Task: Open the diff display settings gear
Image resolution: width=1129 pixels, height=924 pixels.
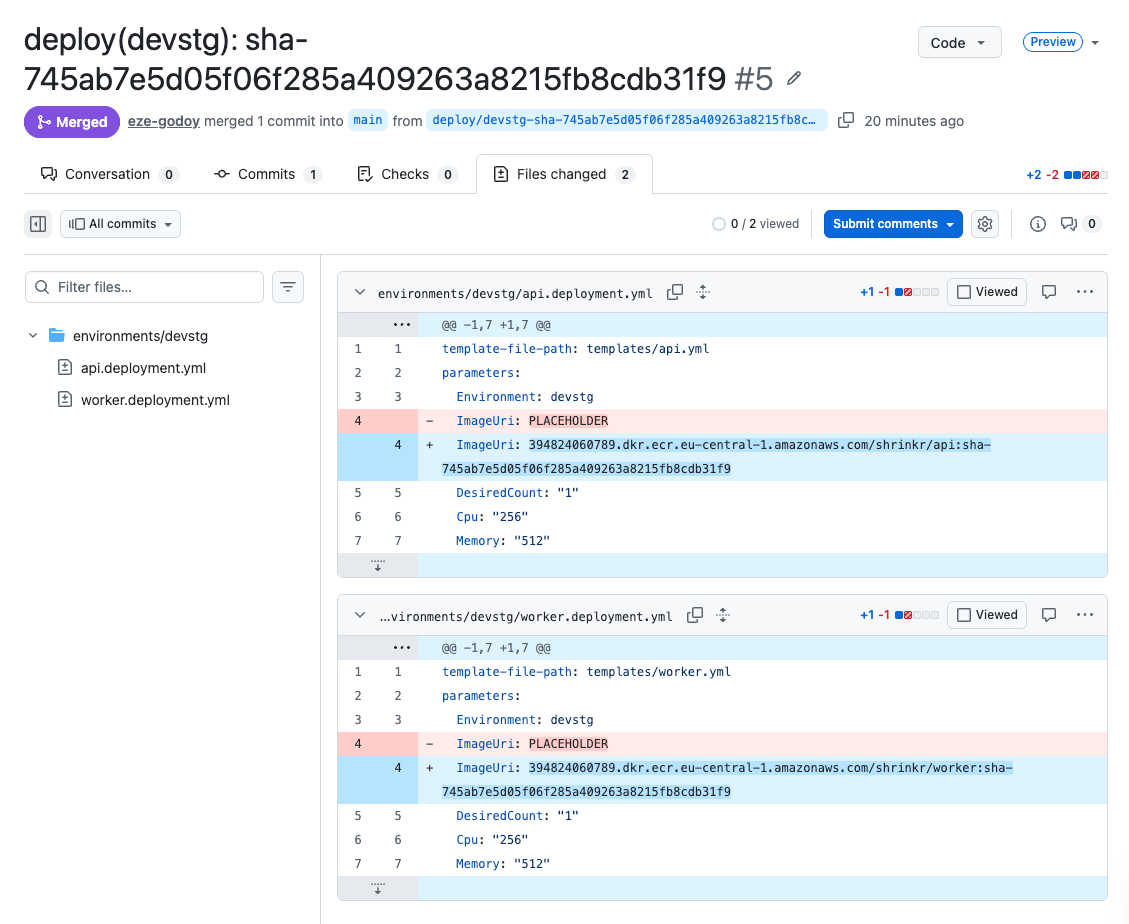Action: pos(984,223)
